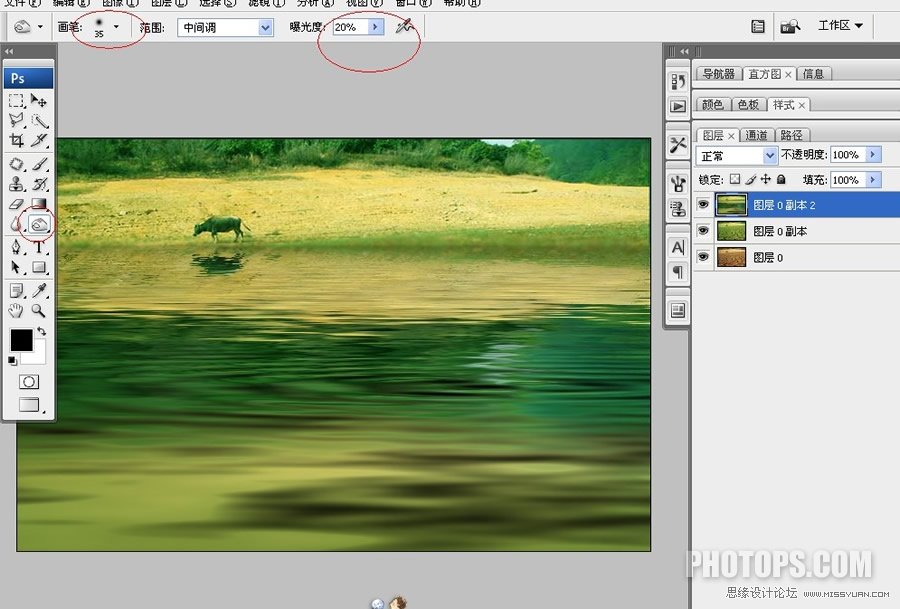Select the Quick Selection wand tool
This screenshot has height=609, width=900.
coord(38,121)
